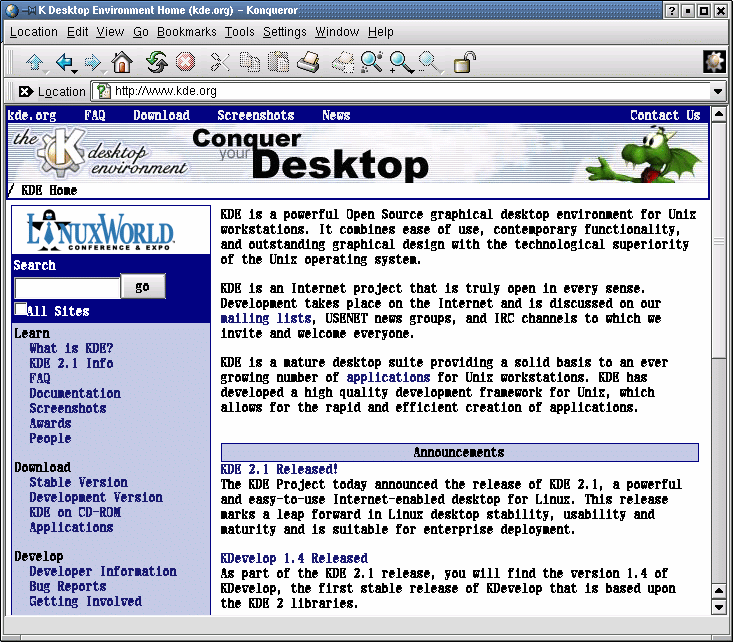Open the View menu
The height and width of the screenshot is (642, 733).
(x=110, y=32)
